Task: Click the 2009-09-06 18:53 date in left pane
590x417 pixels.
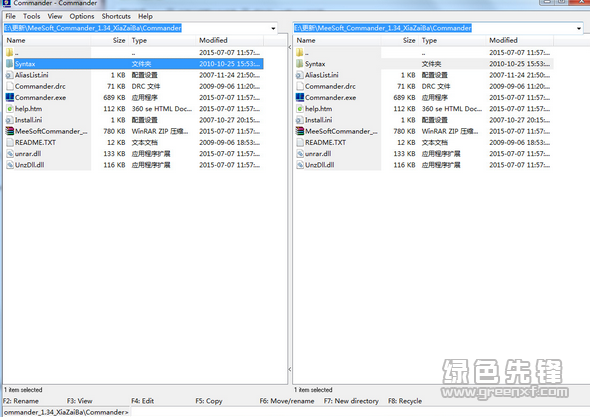Action: (230, 143)
